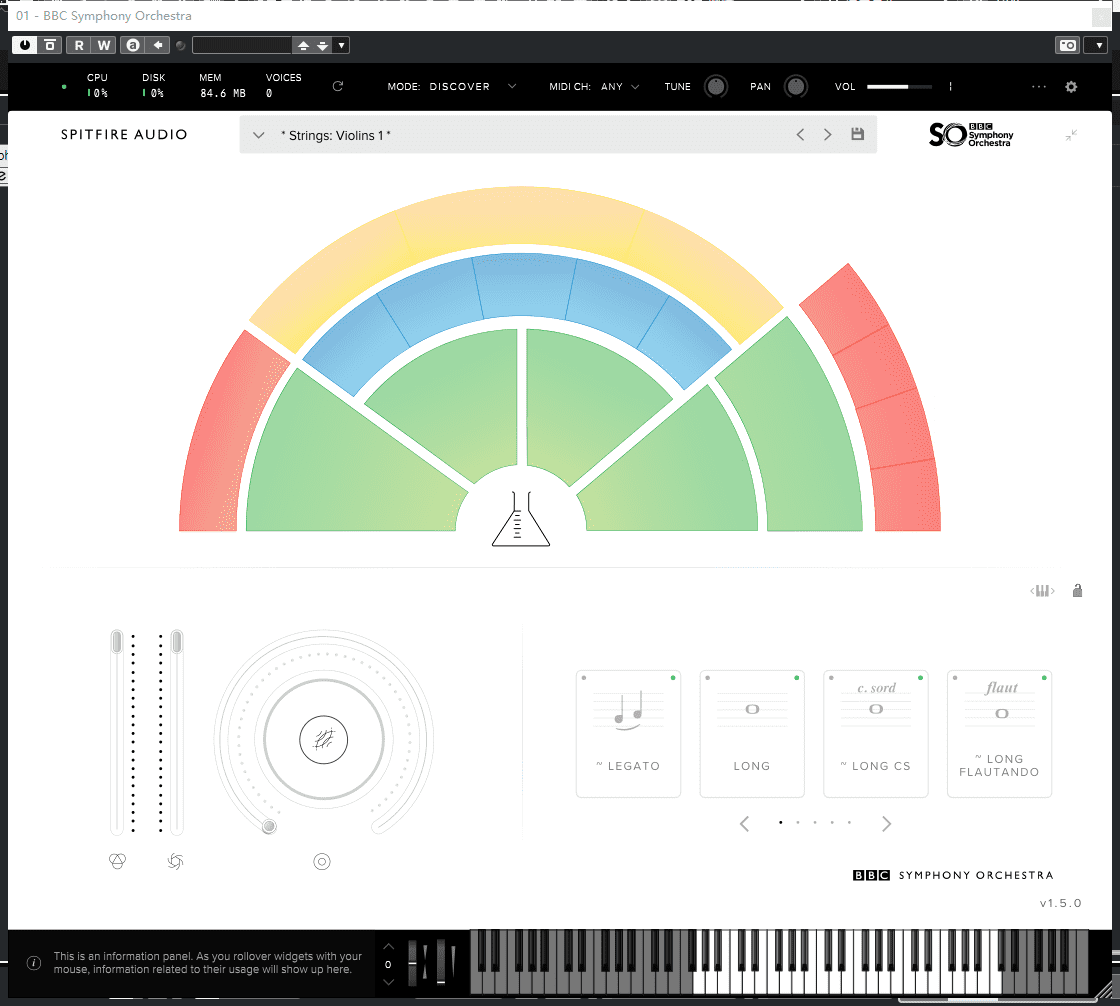Viewport: 1120px width, 1006px height.
Task: Click the refresh icon next to Voices
Action: (x=338, y=87)
